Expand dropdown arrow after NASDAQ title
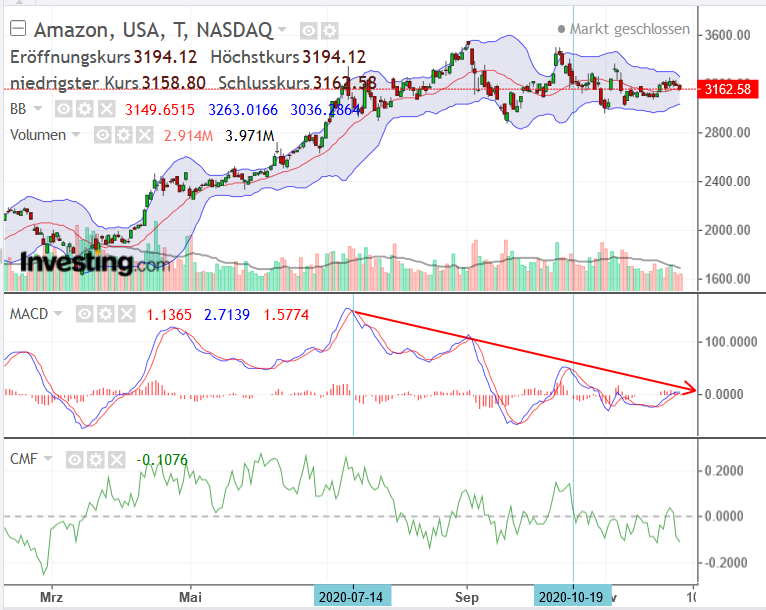 (282, 29)
